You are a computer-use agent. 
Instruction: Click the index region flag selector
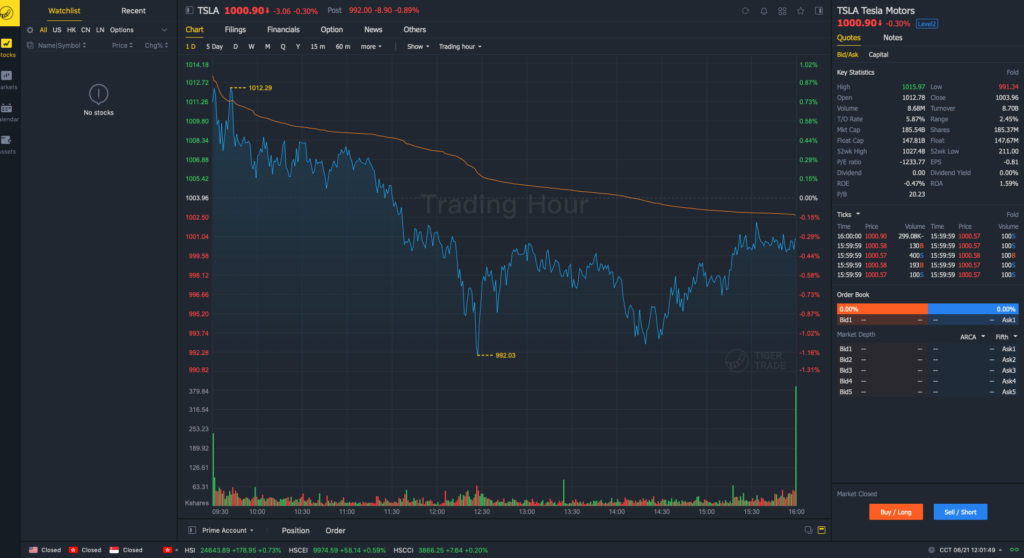[170, 550]
